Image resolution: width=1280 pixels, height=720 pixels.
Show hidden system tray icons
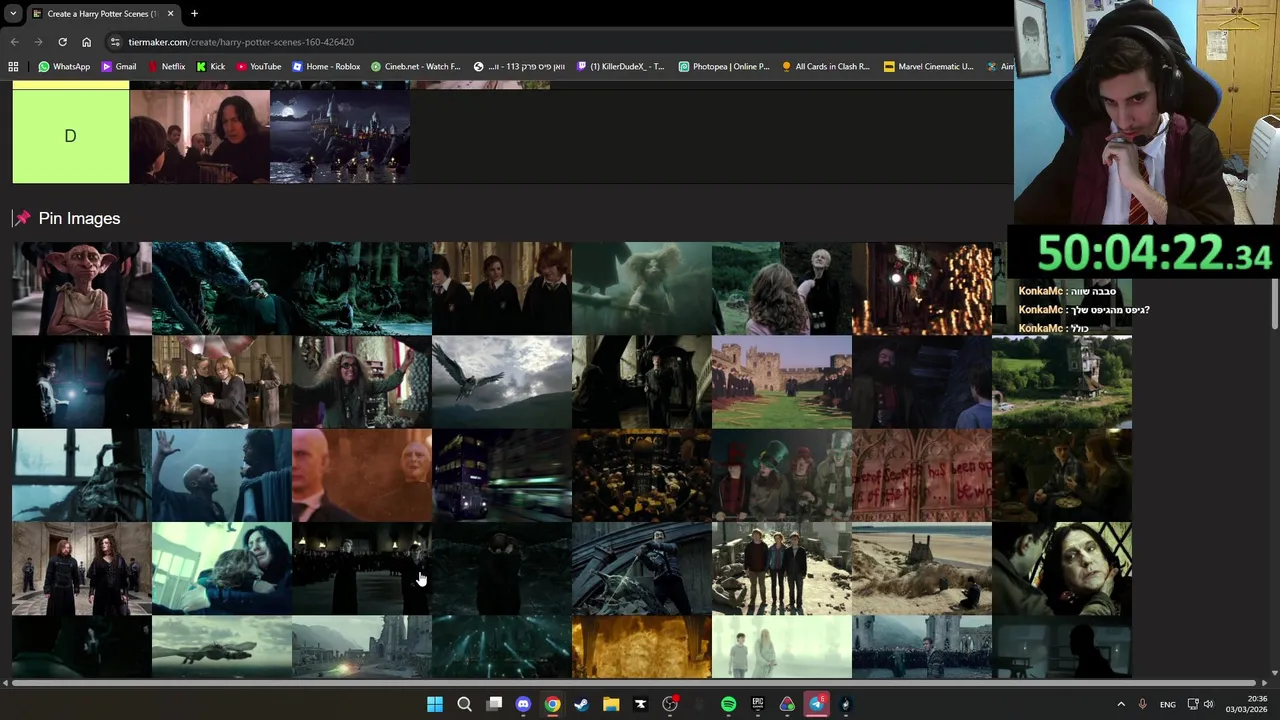click(1120, 704)
